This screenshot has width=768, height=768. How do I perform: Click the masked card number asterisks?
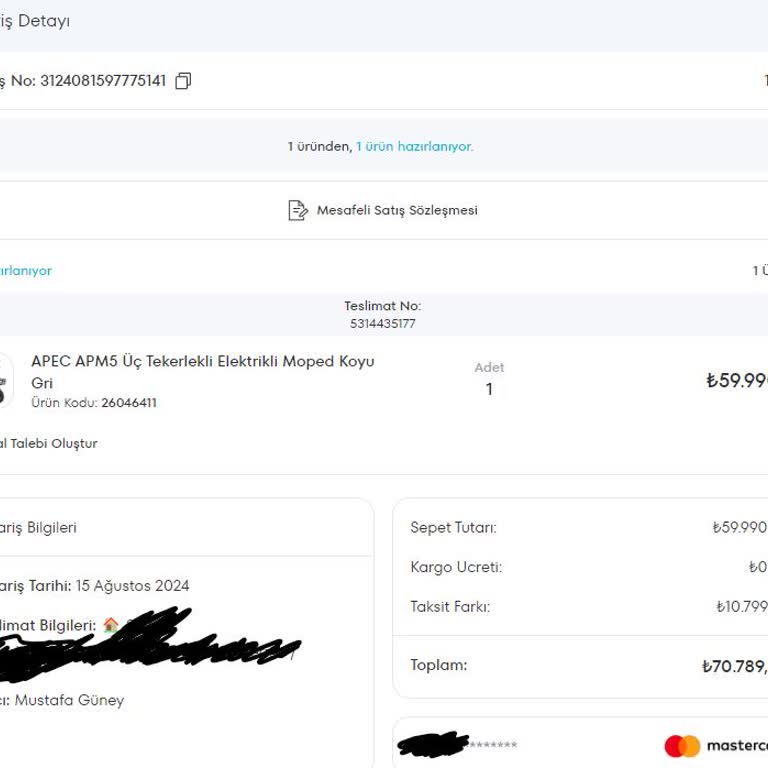coord(493,745)
